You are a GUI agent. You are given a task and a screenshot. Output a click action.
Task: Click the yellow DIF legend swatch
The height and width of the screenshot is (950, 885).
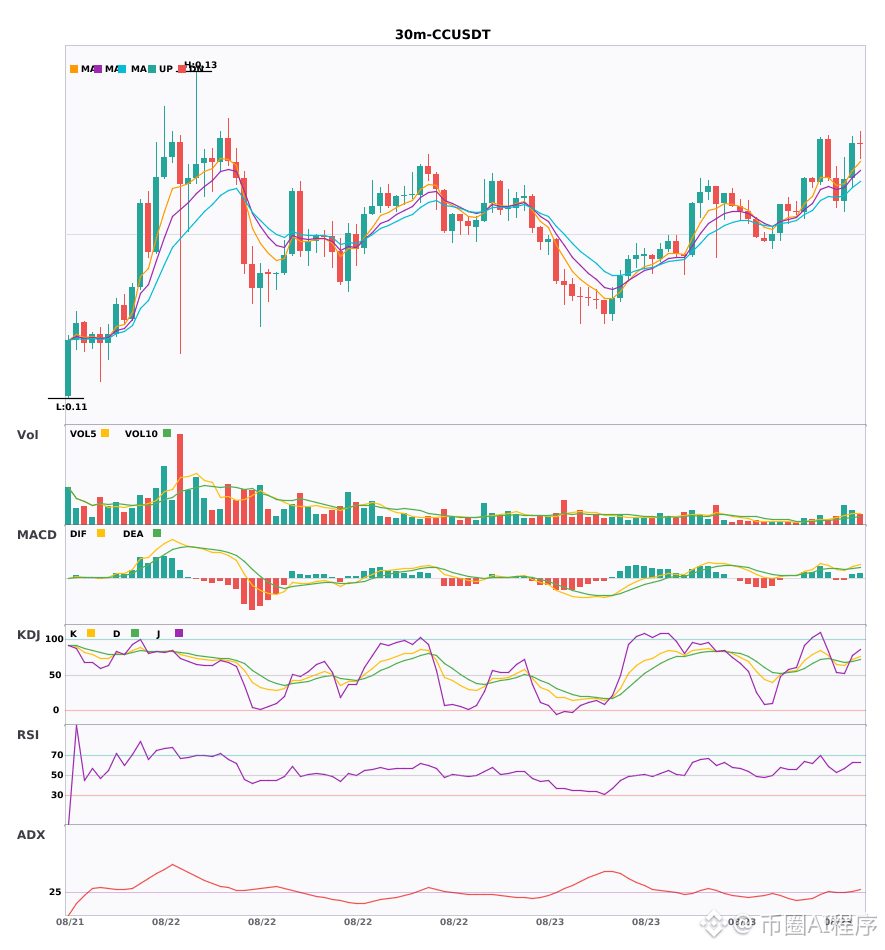[x=101, y=533]
